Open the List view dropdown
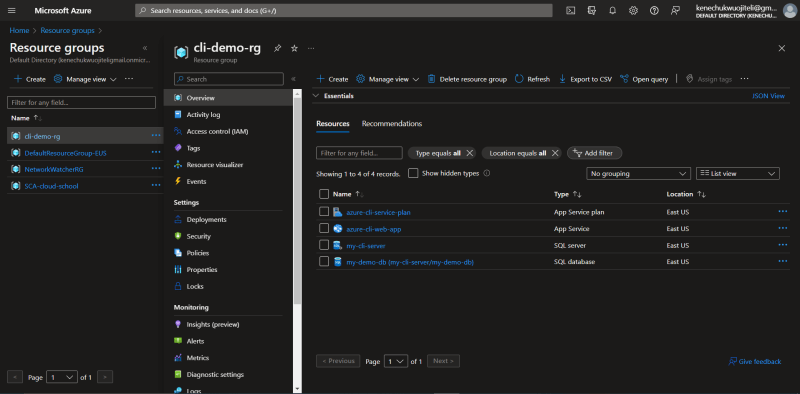Screen dimensions: 800x394 pos(738,174)
